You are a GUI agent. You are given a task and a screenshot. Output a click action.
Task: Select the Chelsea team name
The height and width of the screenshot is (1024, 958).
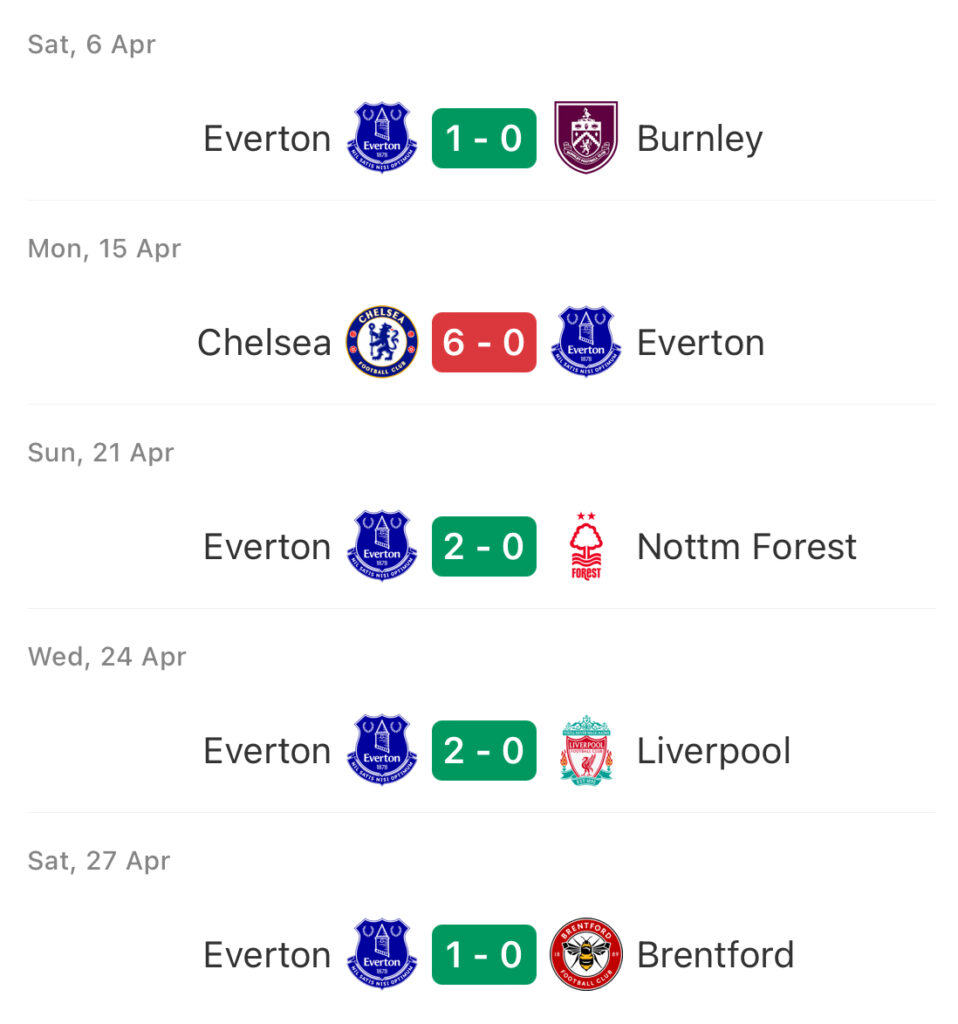coord(264,342)
